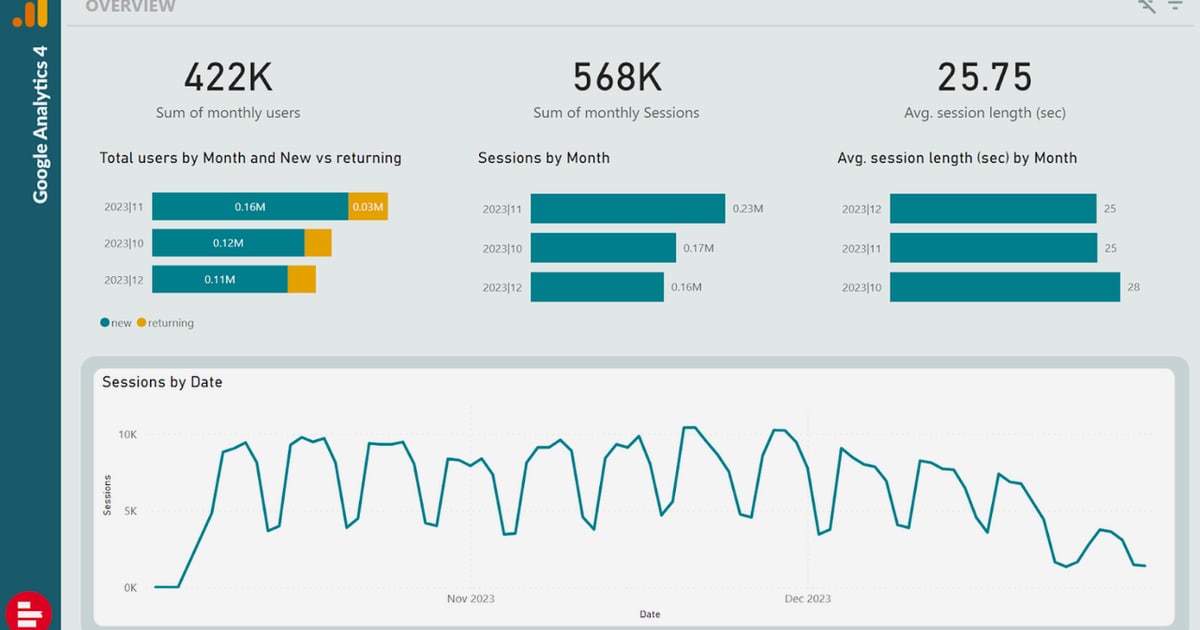Click the 'Sessions by Month' chart title

544,158
